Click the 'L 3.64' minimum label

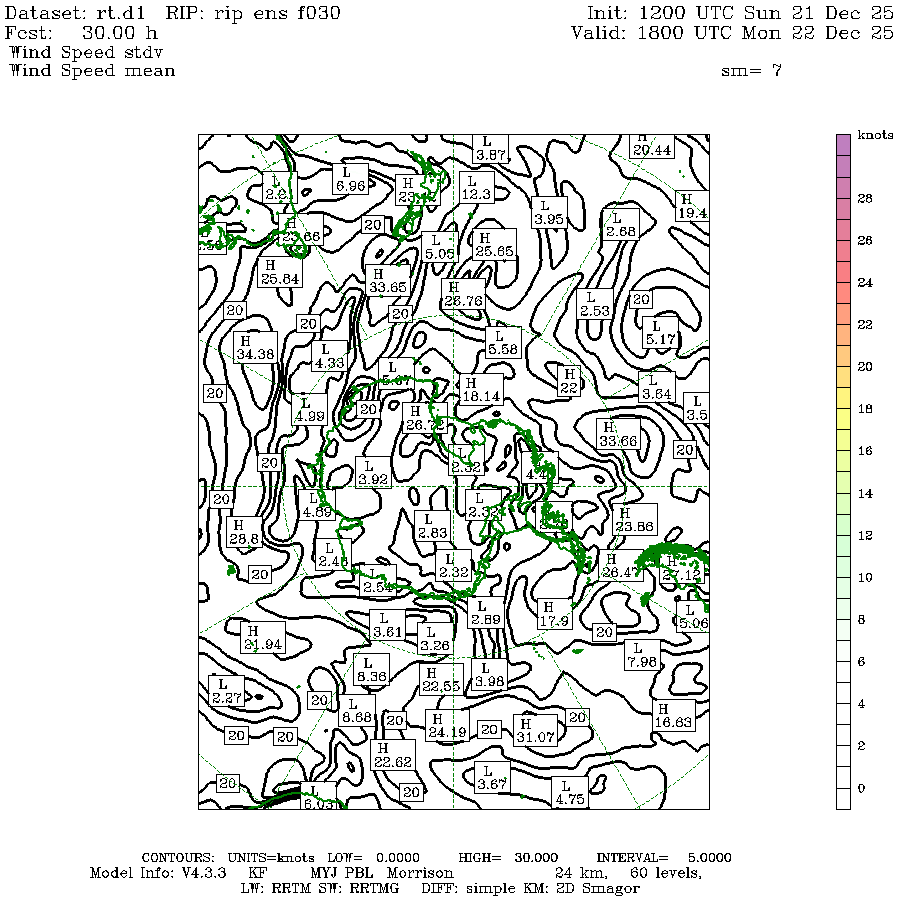657,387
